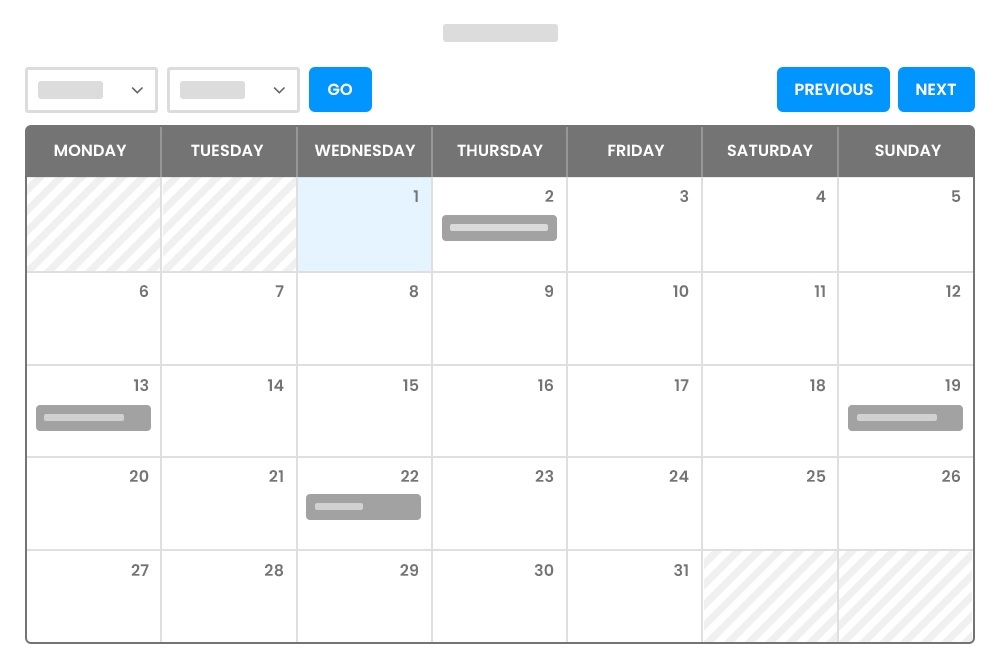The width and height of the screenshot is (1000, 667).
Task: Select the highlighted date cell for Wednesday the 1st
Action: [x=364, y=224]
